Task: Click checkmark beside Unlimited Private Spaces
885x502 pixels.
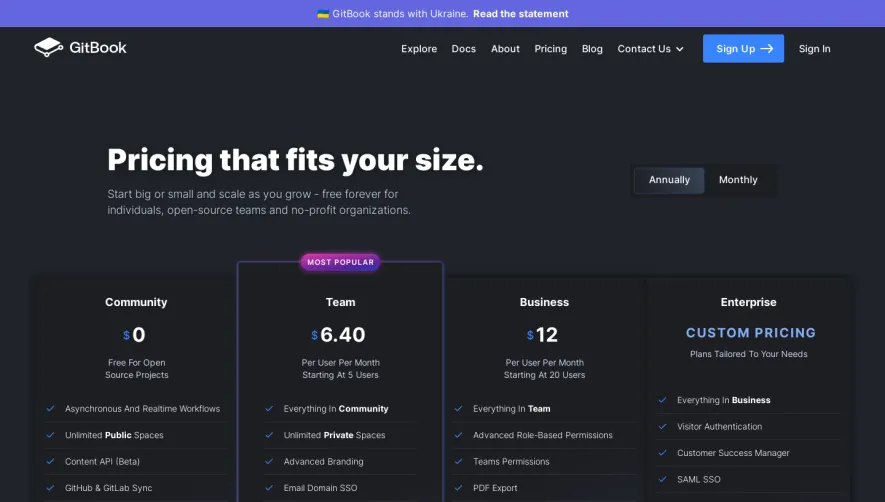Action: pyautogui.click(x=269, y=435)
